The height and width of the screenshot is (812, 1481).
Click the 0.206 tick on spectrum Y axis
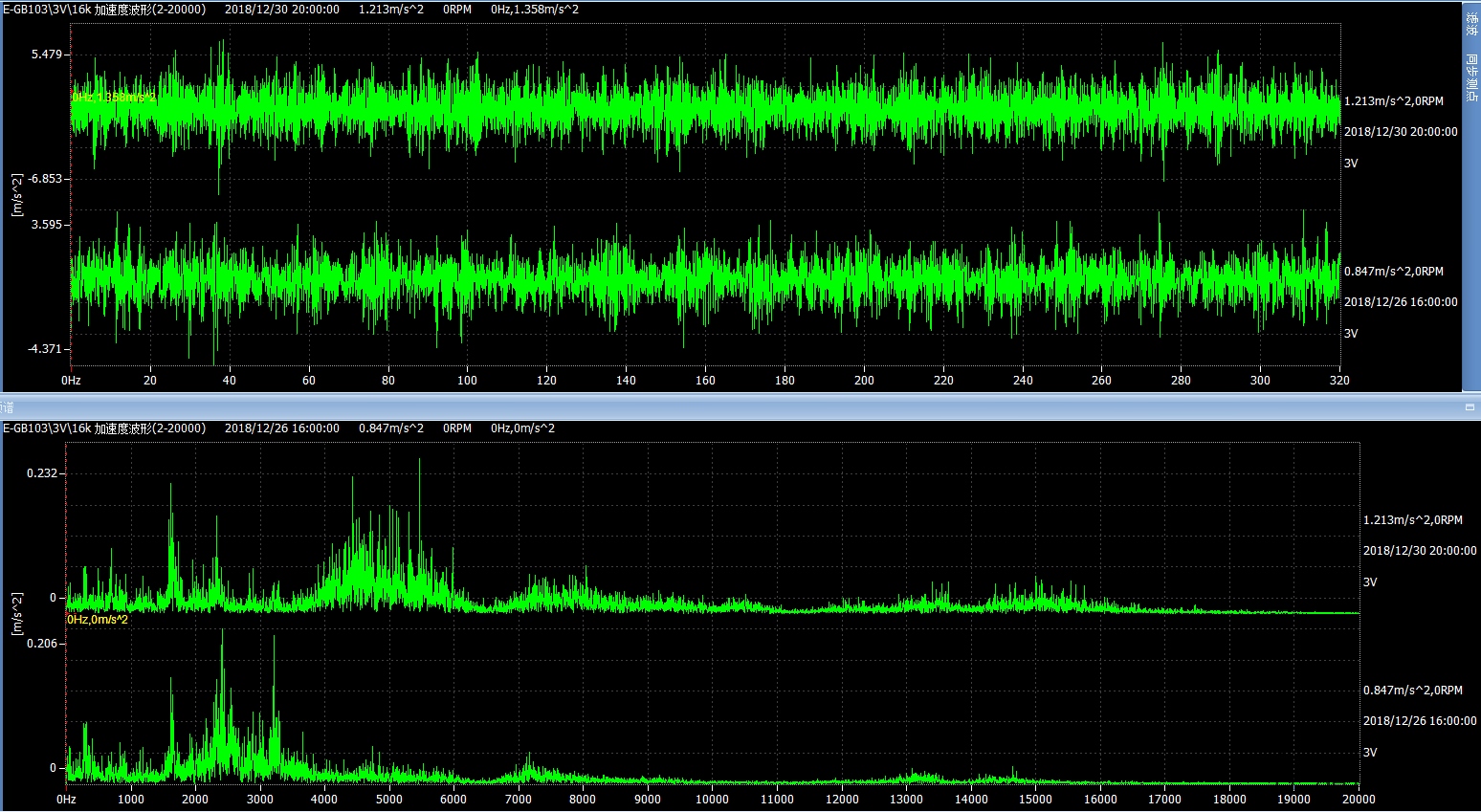pos(43,644)
